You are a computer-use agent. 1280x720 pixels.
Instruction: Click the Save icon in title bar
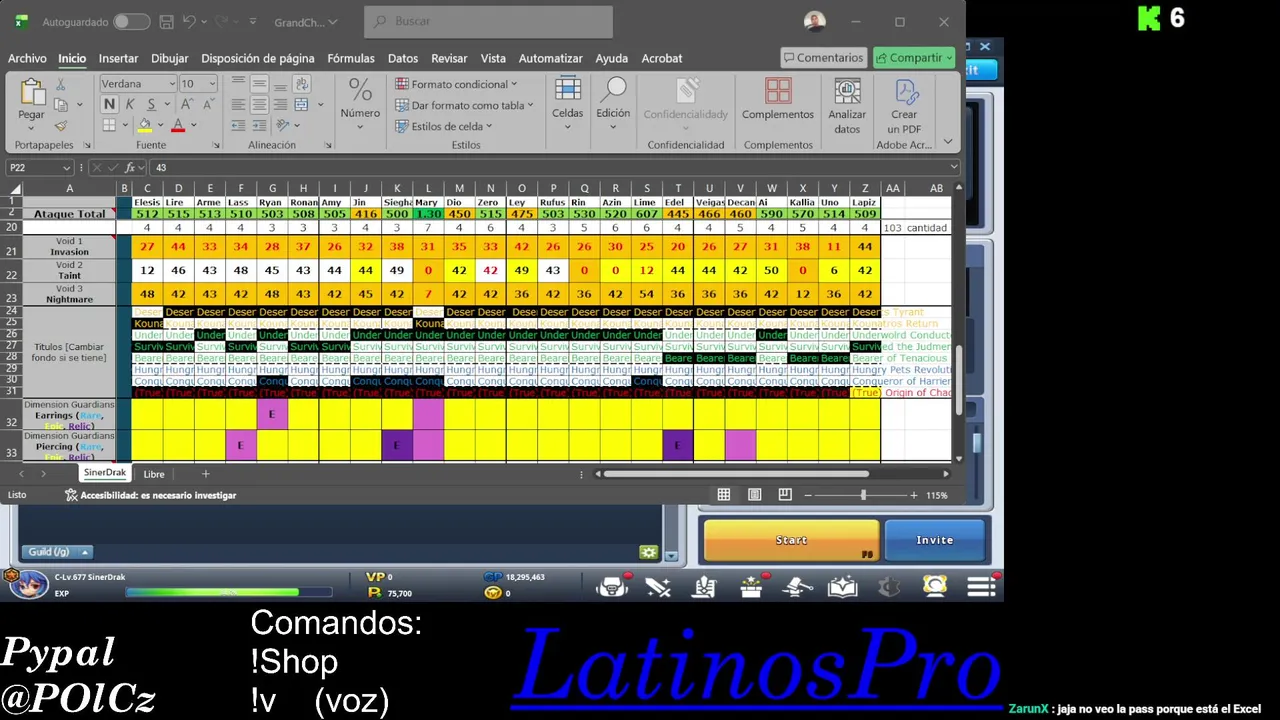[165, 21]
